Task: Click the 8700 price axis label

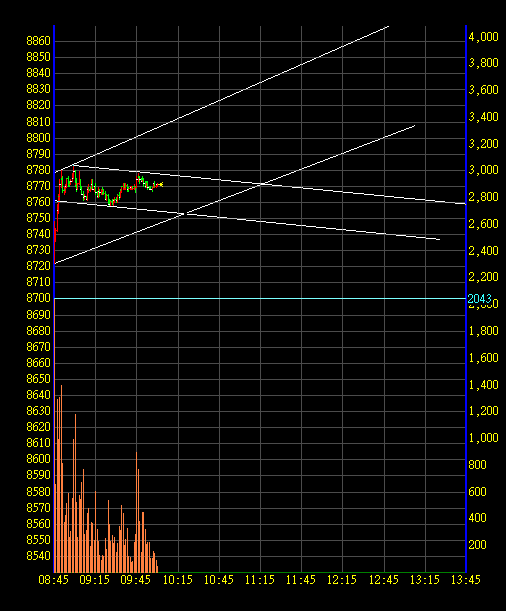Action: tap(39, 298)
